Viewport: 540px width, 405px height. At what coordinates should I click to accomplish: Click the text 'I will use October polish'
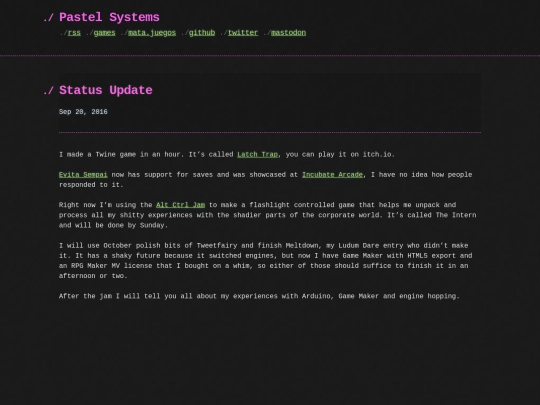point(110,246)
